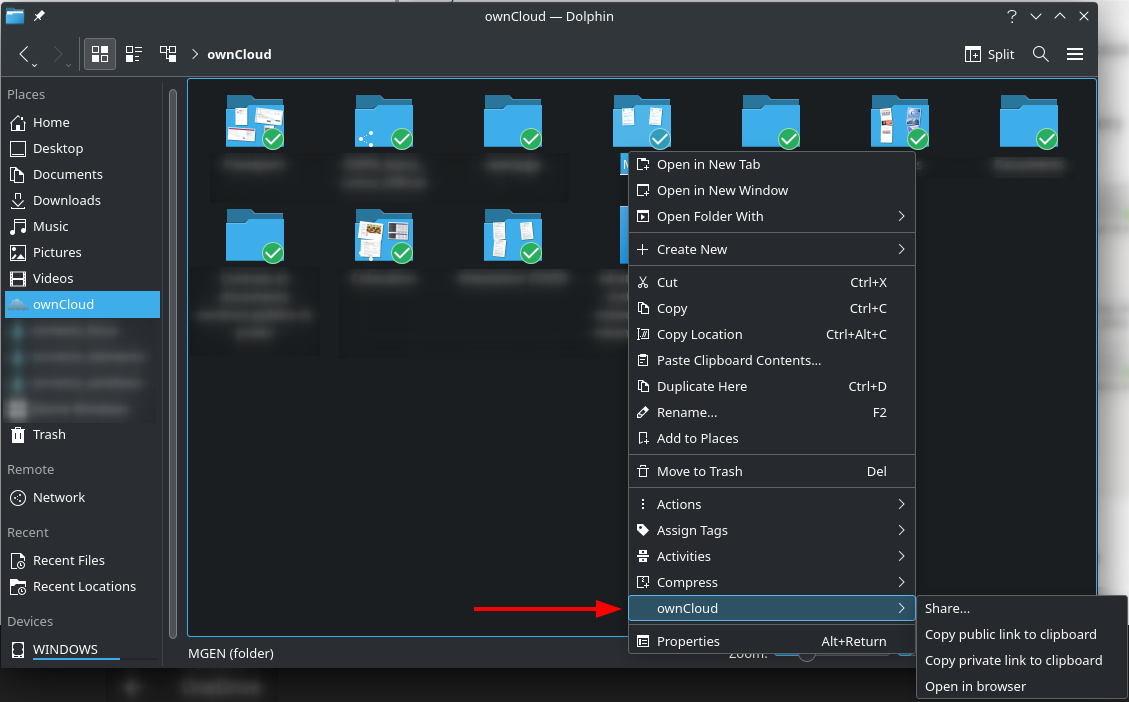
Task: Choose Move to Trash from the menu
Action: point(701,471)
